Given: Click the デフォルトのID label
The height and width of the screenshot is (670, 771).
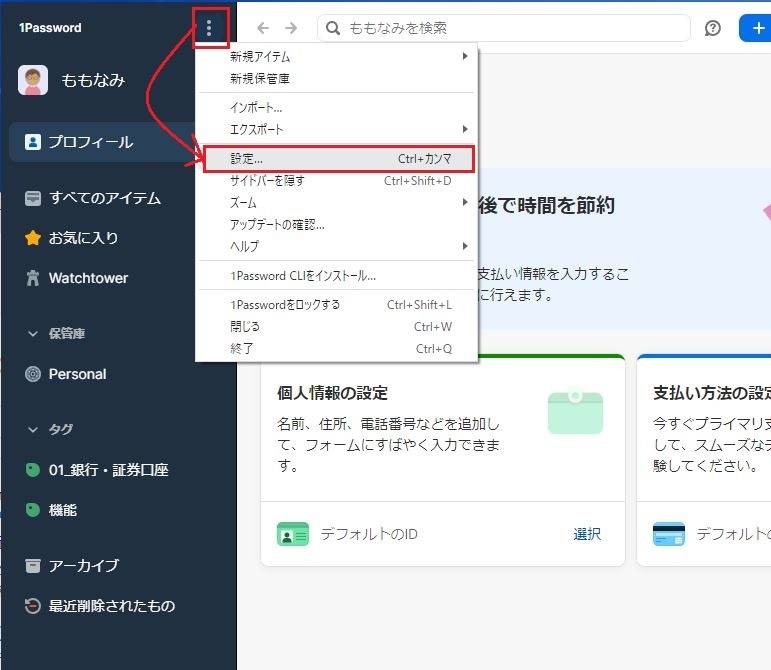Looking at the screenshot, I should pos(369,534).
